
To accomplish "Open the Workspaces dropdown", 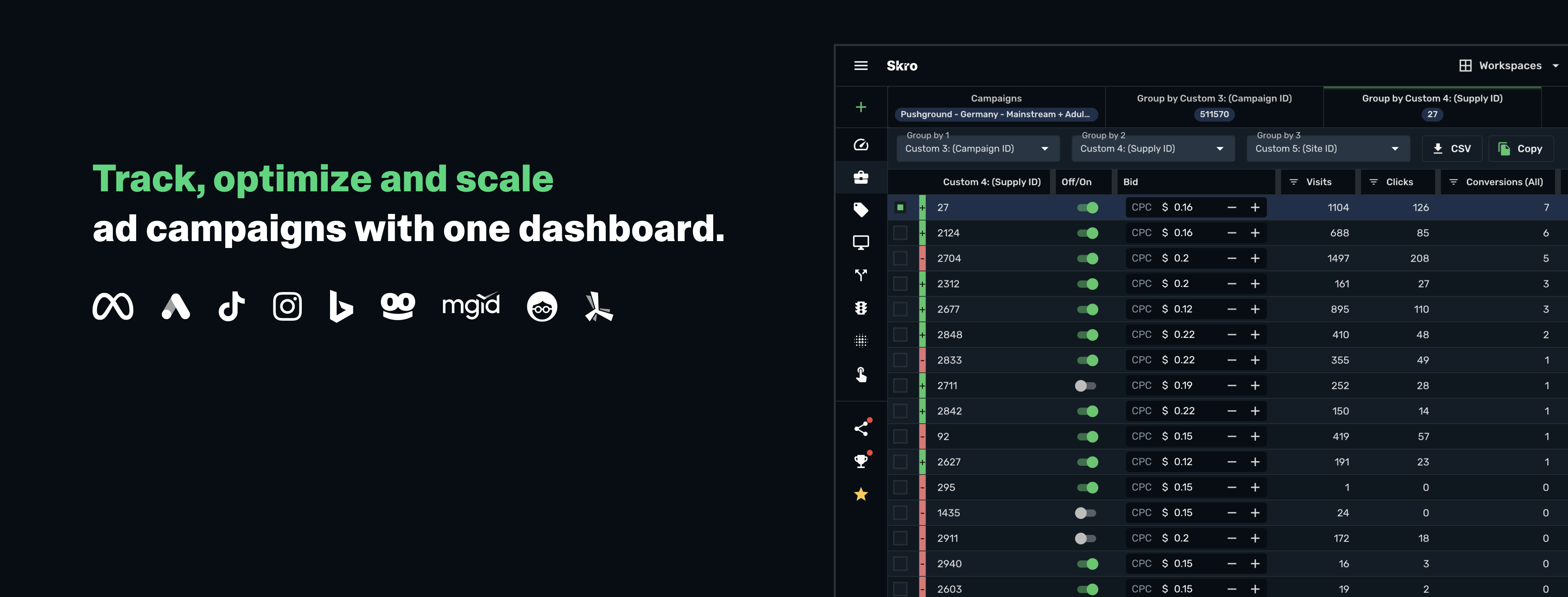I will point(1509,66).
